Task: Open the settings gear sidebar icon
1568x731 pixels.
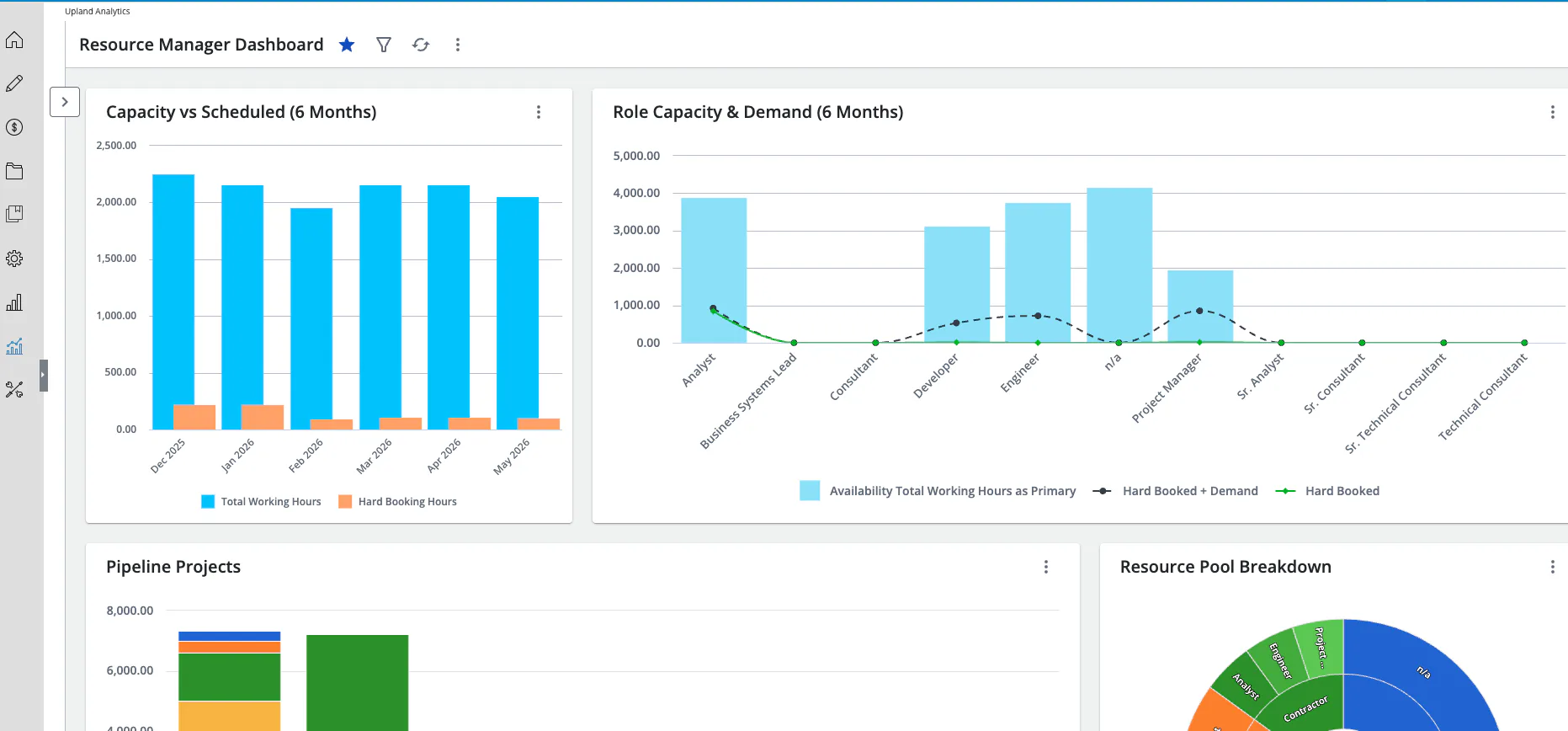Action: pyautogui.click(x=14, y=259)
